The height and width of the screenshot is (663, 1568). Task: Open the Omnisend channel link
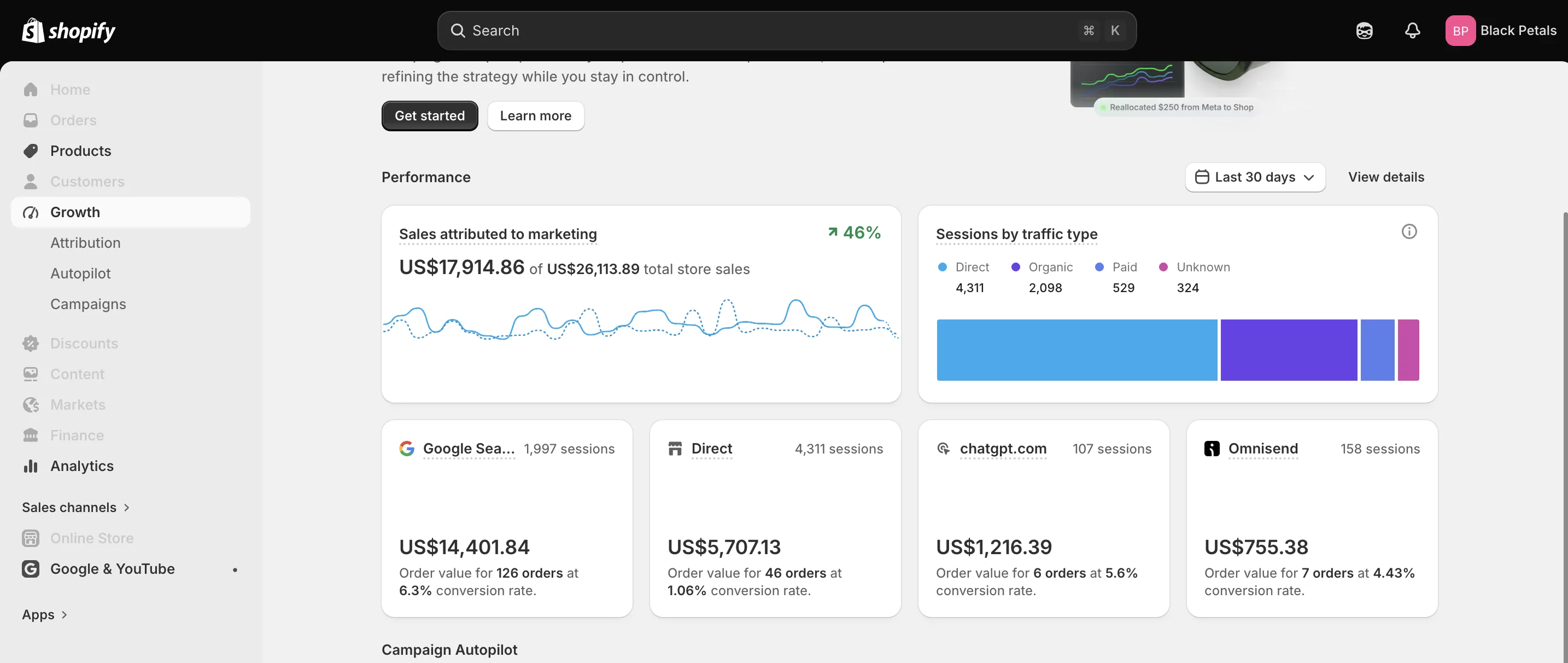[1263, 449]
